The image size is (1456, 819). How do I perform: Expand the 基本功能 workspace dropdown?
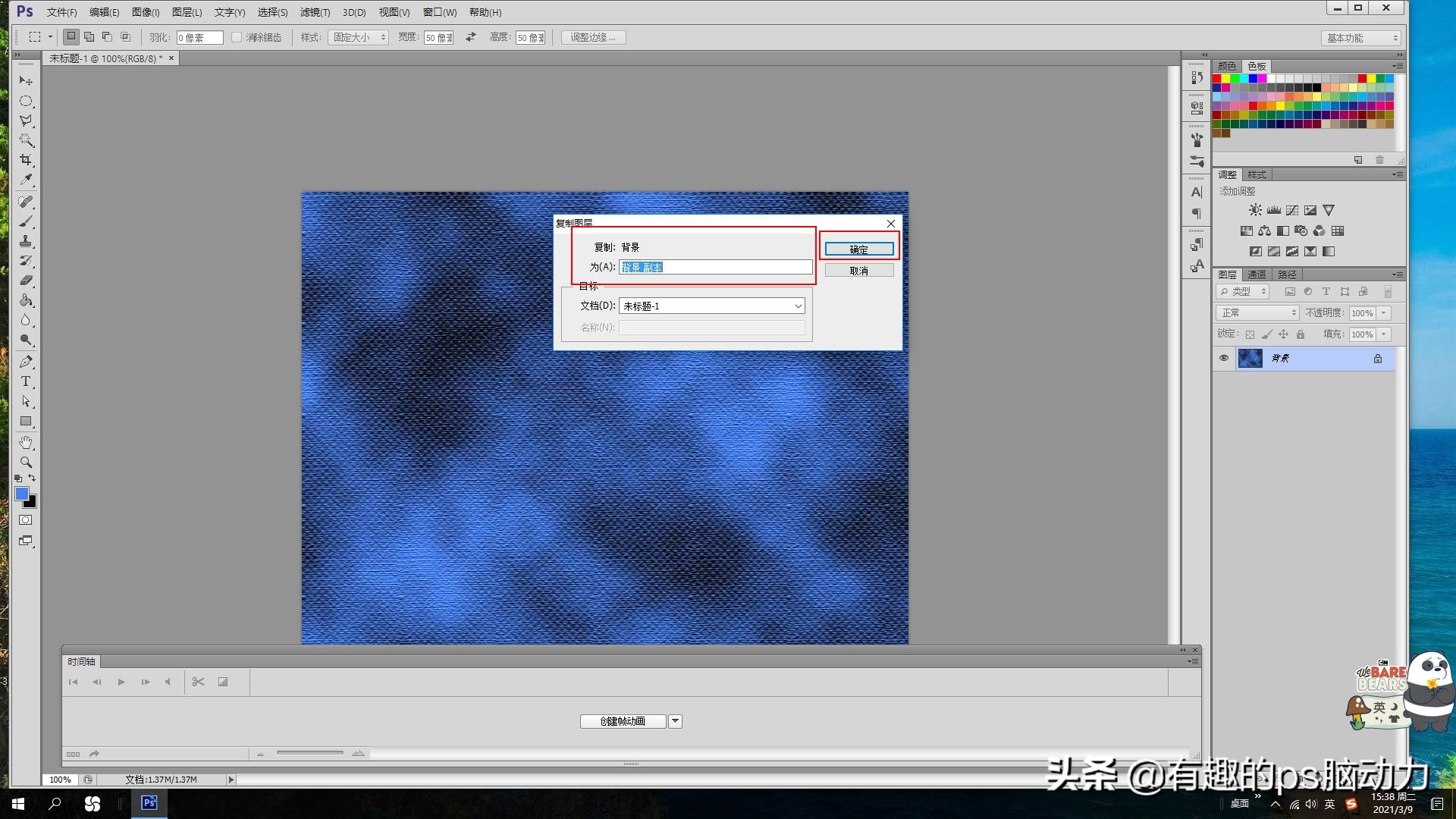point(1361,38)
